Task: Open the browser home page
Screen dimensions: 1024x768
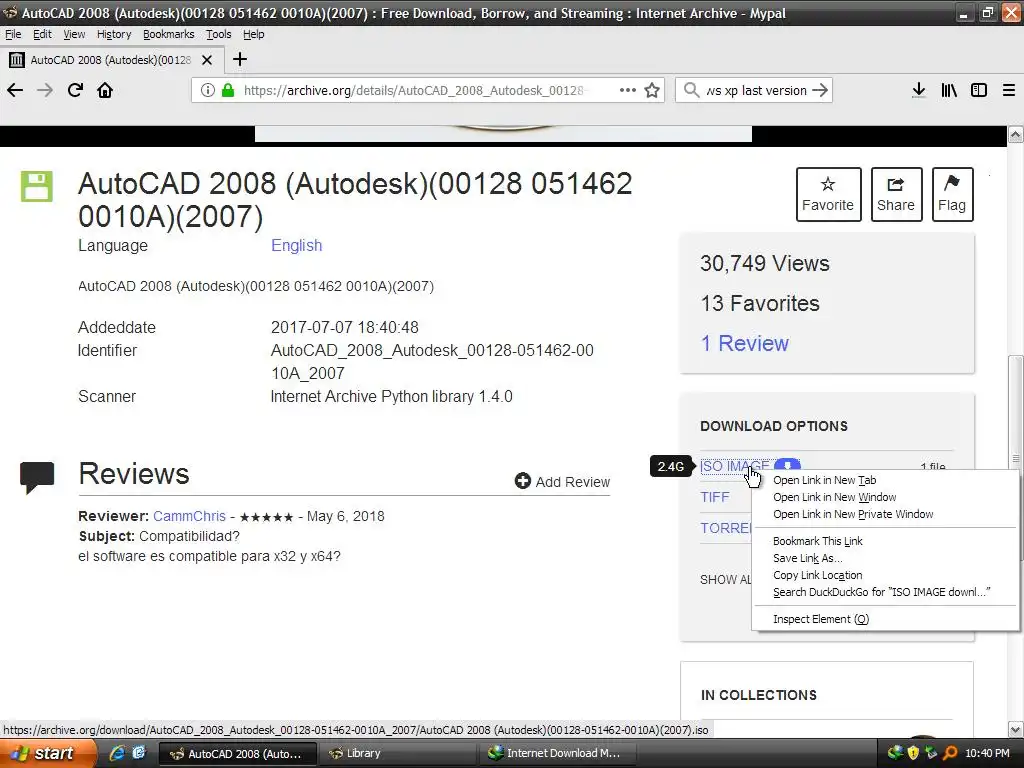Action: (105, 90)
